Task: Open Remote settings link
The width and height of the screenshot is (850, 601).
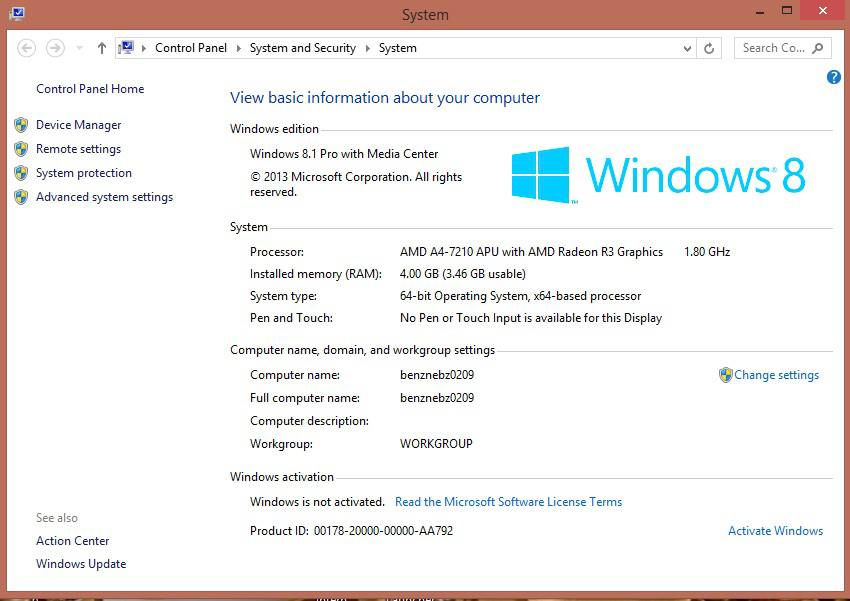Action: click(x=79, y=148)
